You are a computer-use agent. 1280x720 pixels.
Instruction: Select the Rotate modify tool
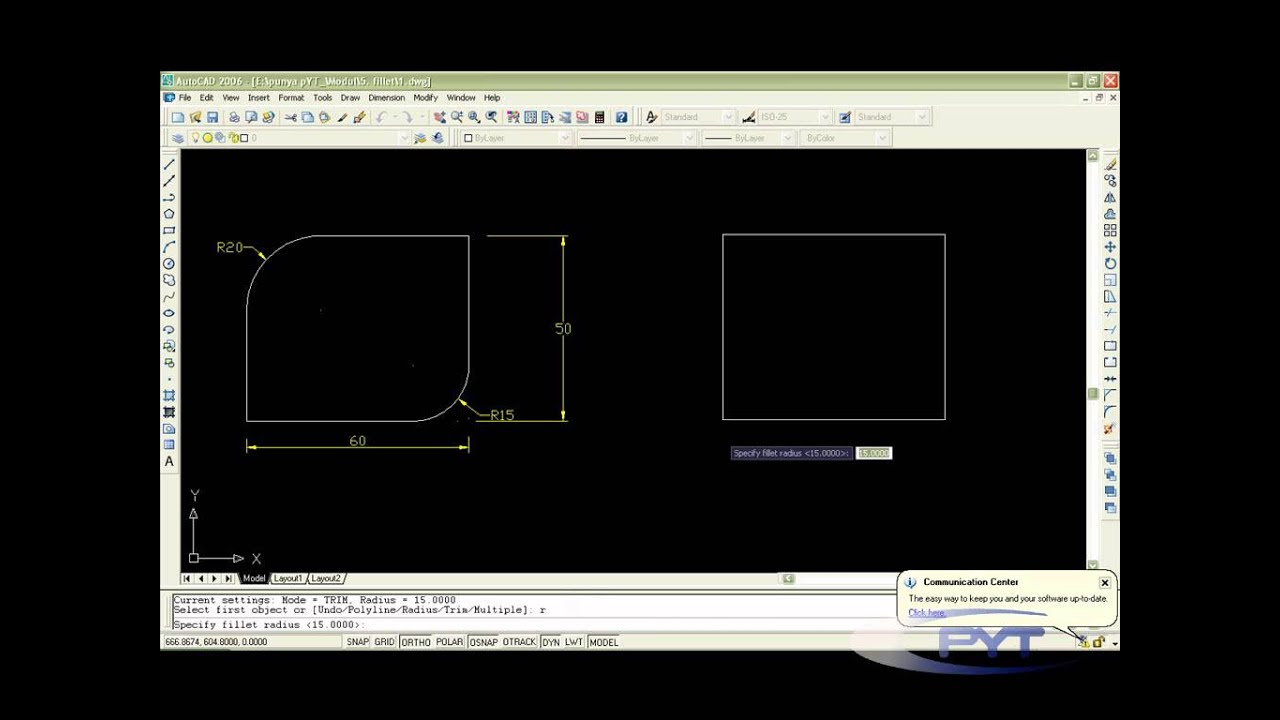[x=1110, y=263]
